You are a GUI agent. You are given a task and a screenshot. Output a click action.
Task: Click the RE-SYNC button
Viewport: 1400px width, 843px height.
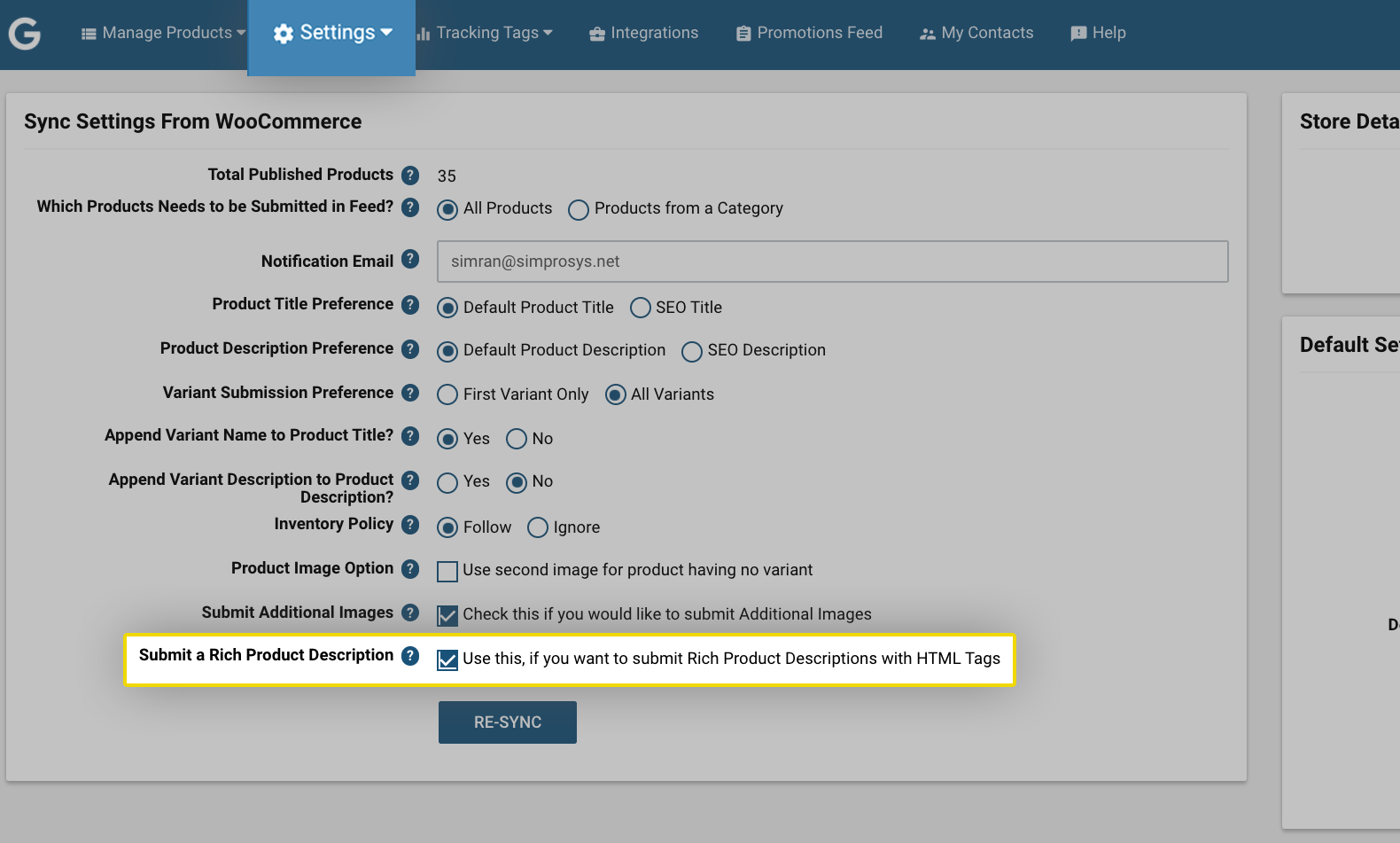coord(508,722)
